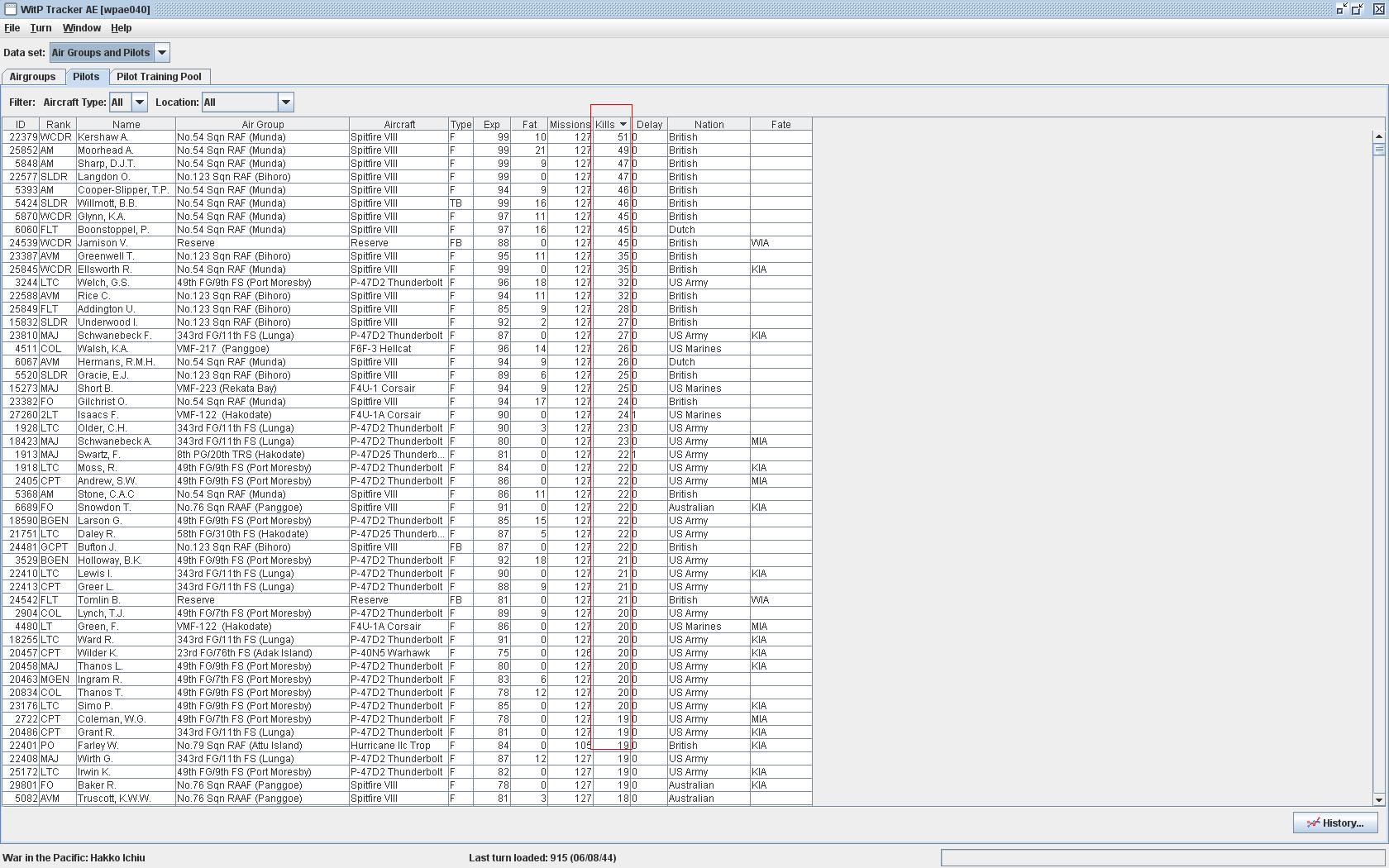The width and height of the screenshot is (1389, 868).
Task: Click VMF-223 (Rekata Bay) air group cell
Action: point(262,389)
